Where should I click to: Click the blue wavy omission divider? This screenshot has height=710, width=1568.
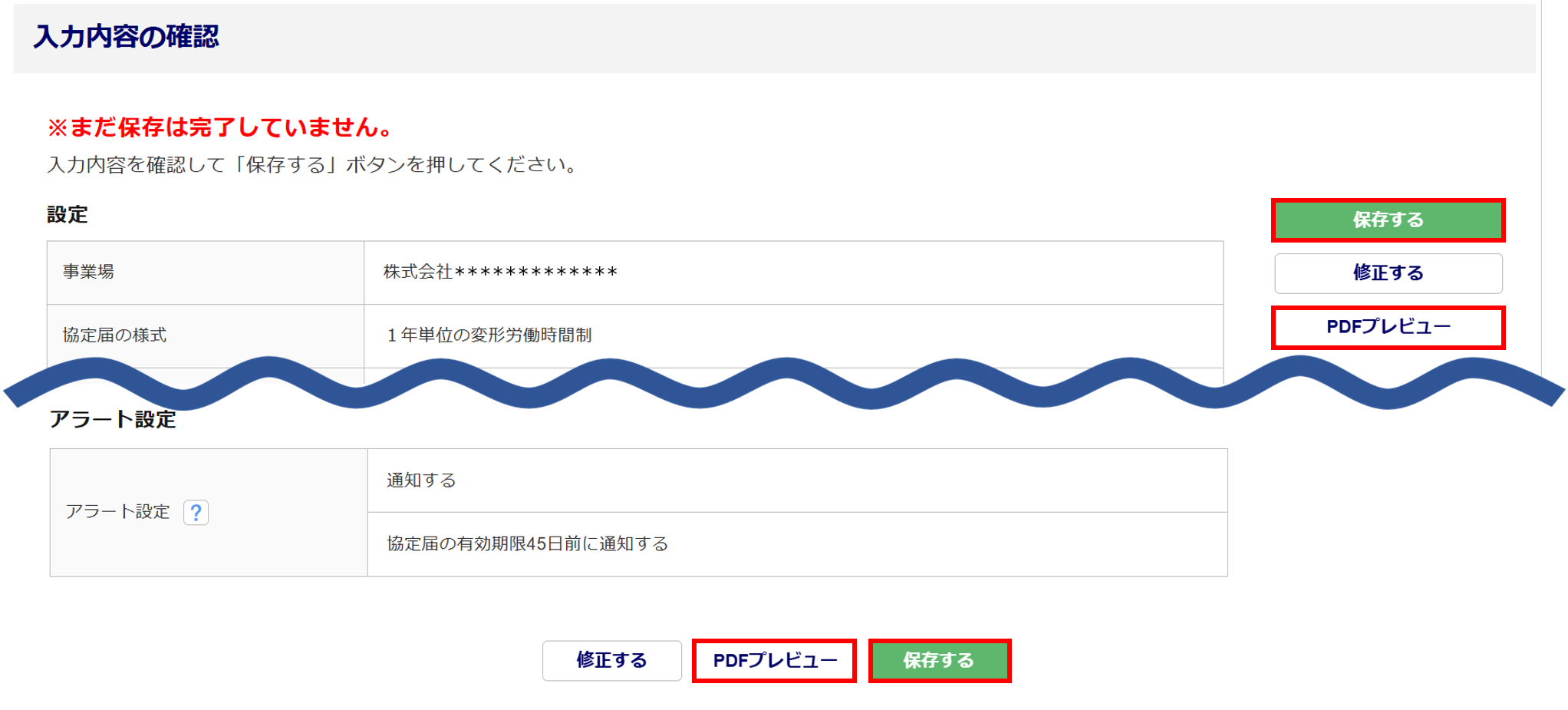782,382
